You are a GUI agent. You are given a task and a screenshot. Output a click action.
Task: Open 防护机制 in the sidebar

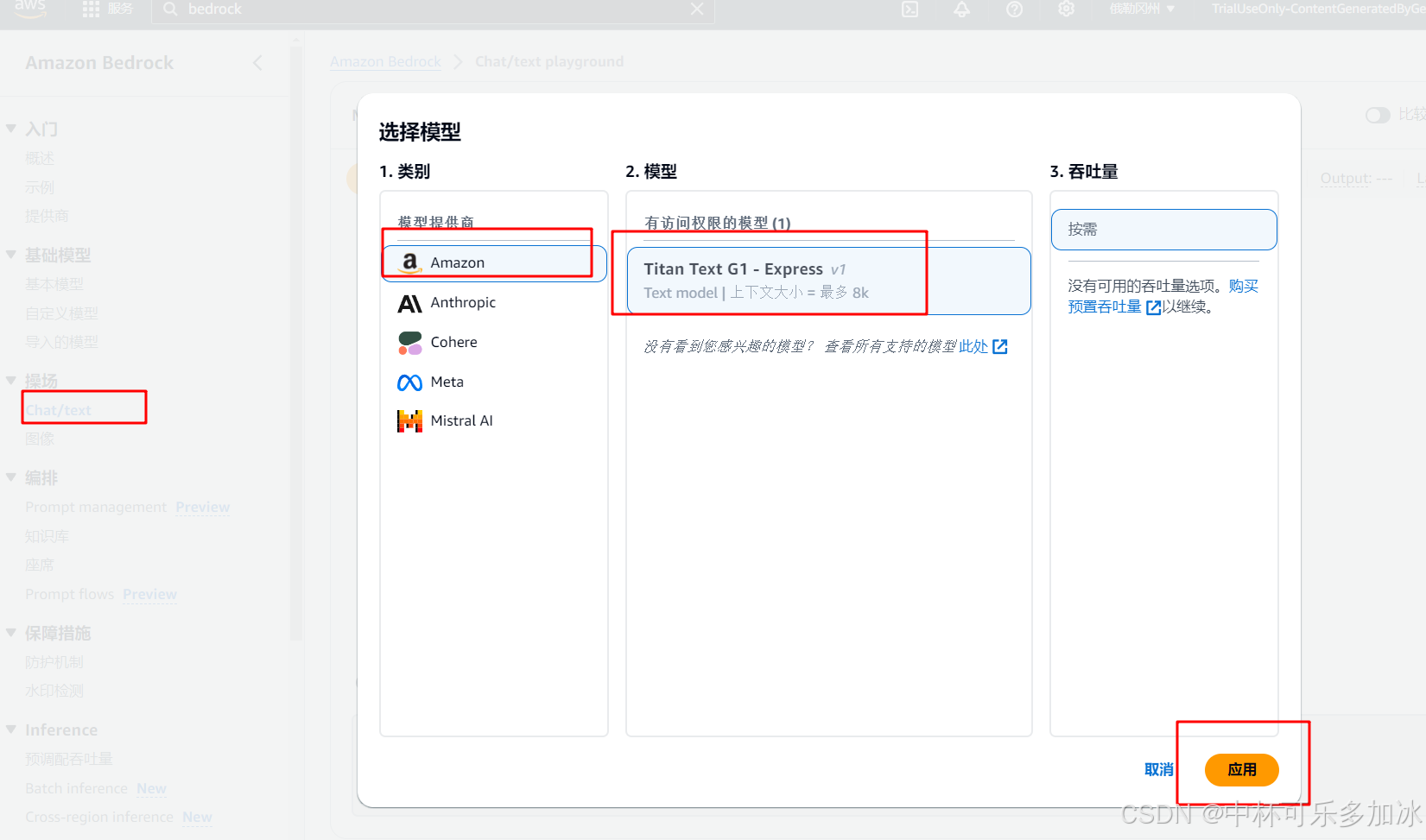coord(54,662)
